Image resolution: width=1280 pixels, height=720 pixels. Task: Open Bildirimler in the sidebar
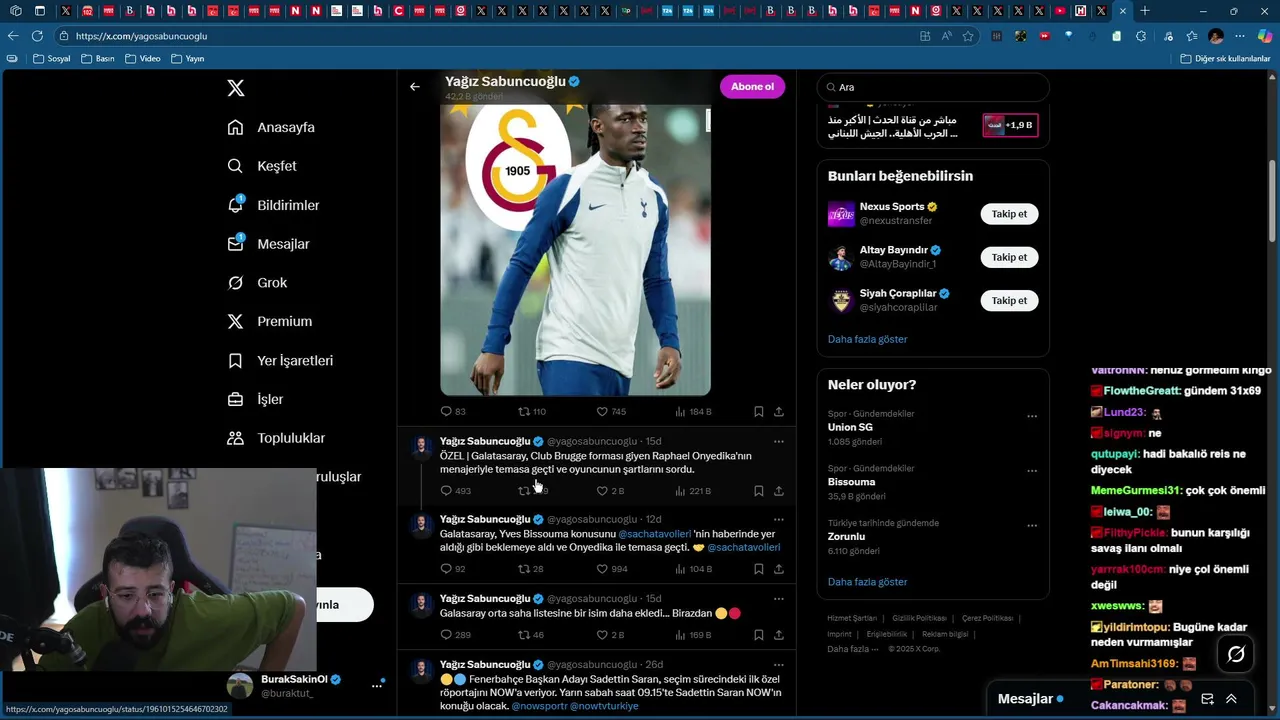click(274, 205)
